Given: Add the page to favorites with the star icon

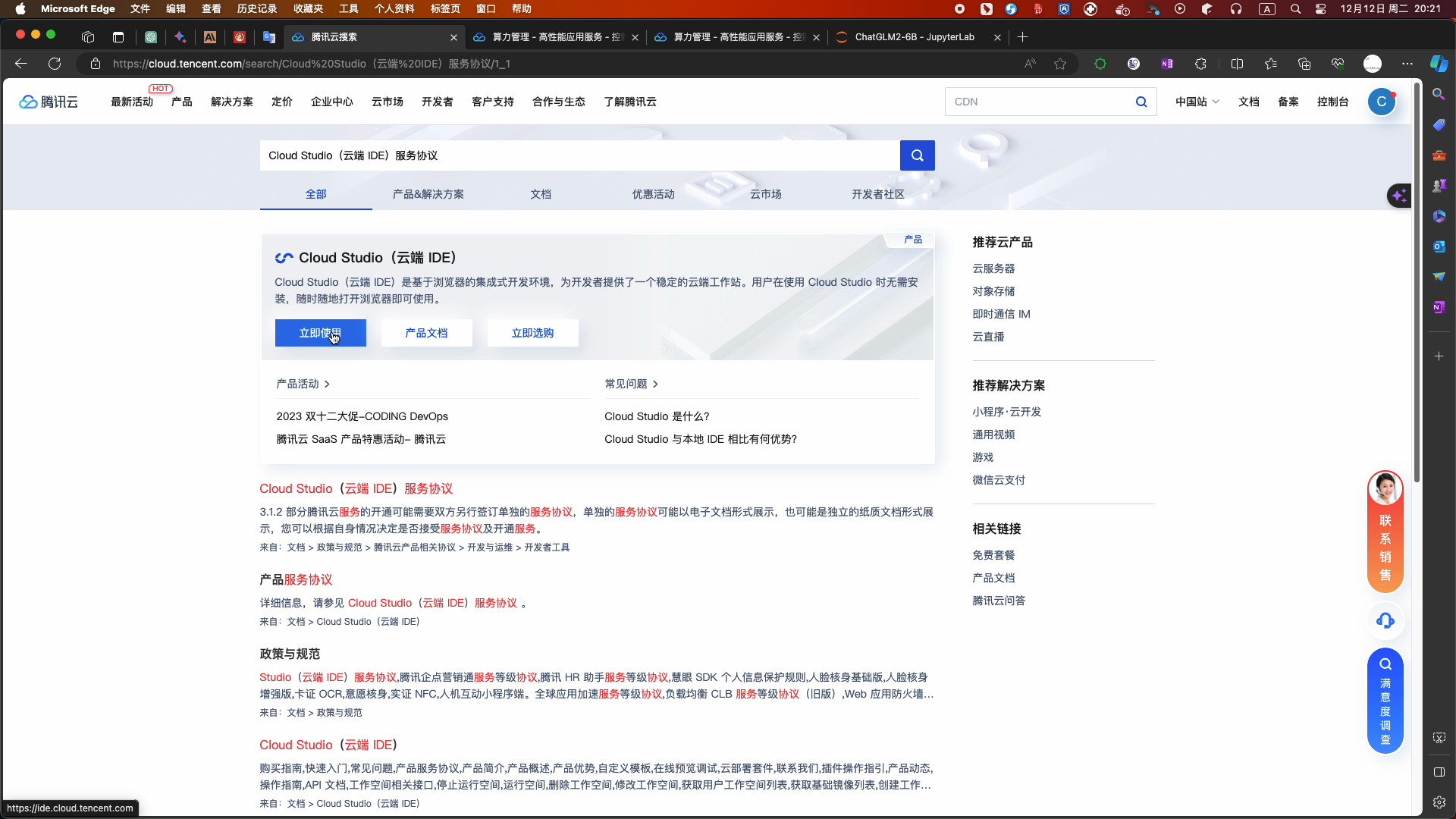Looking at the screenshot, I should coord(1060,64).
